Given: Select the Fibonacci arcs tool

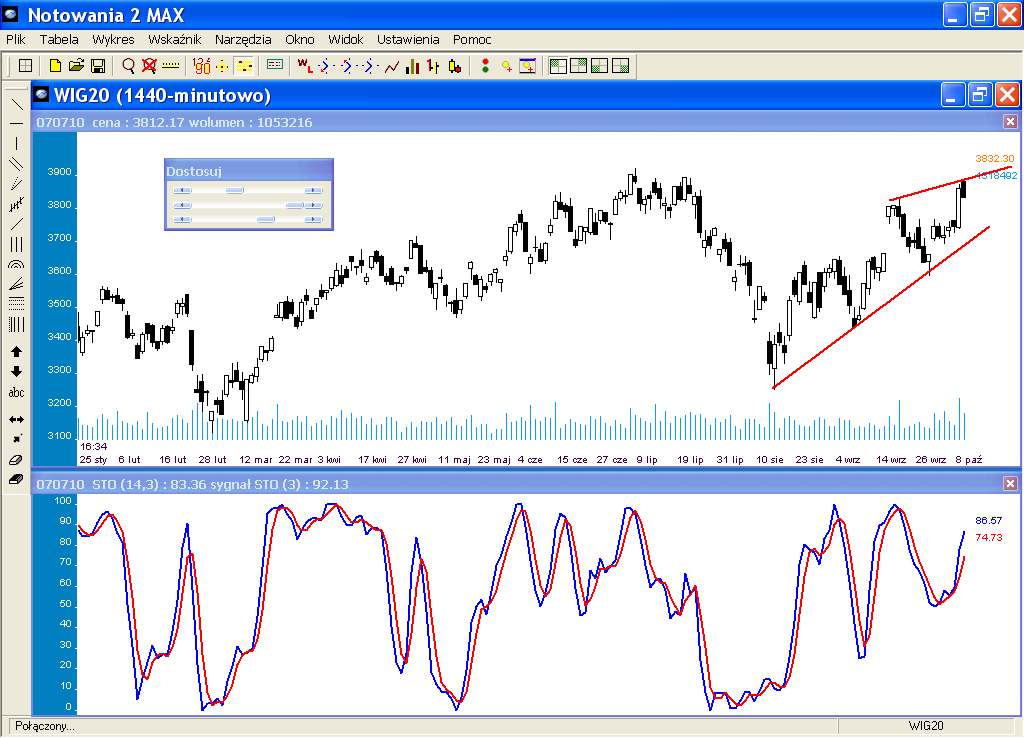Looking at the screenshot, I should [16, 265].
